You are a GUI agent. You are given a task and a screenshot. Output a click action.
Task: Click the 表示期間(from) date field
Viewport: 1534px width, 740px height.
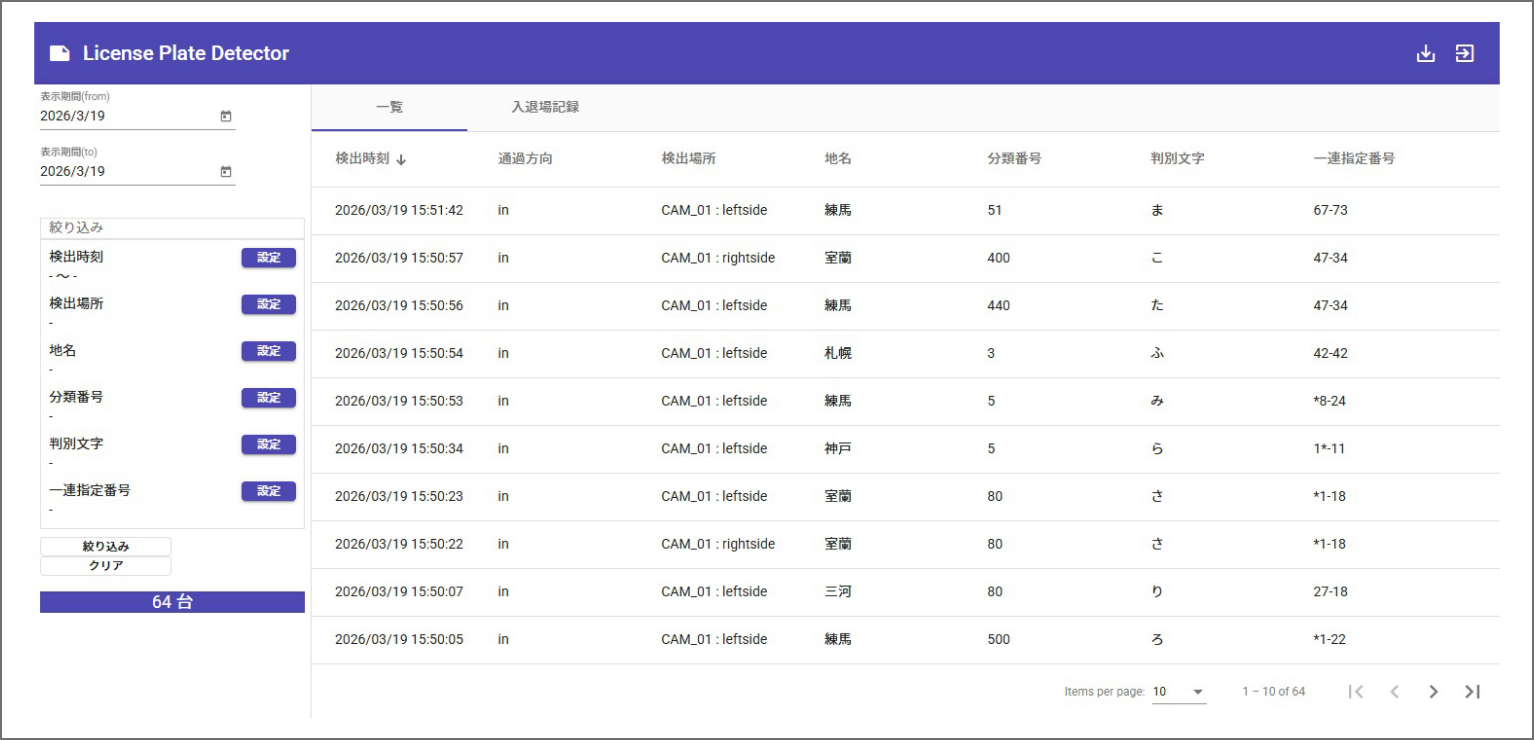pyautogui.click(x=125, y=116)
